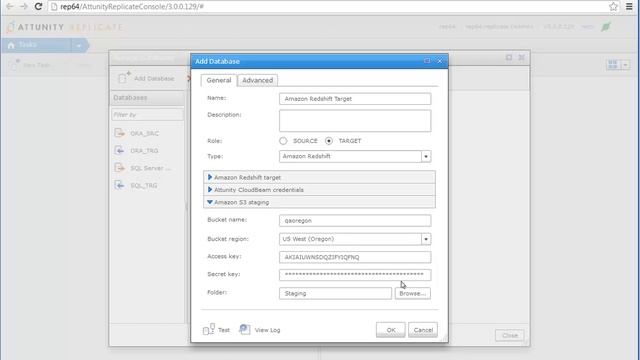Click the Bucket name field
This screenshot has width=640, height=360.
click(355, 220)
